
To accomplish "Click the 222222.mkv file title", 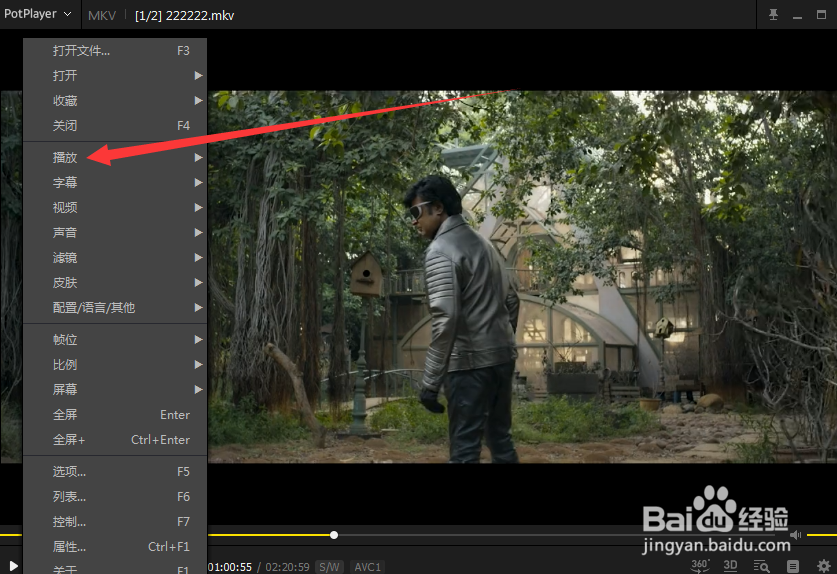I will 185,15.
